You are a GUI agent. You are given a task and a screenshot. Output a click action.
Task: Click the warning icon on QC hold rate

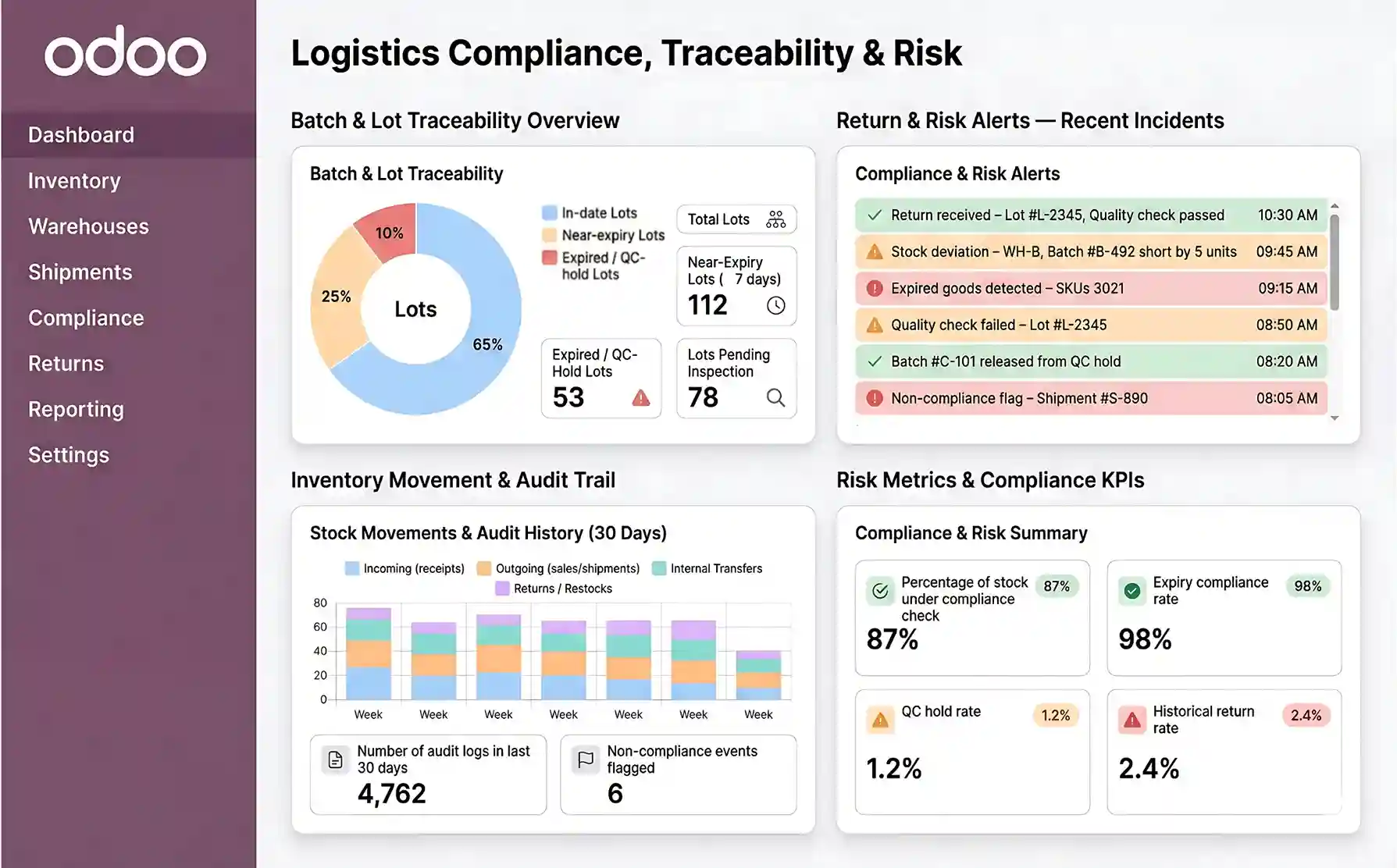(x=881, y=720)
